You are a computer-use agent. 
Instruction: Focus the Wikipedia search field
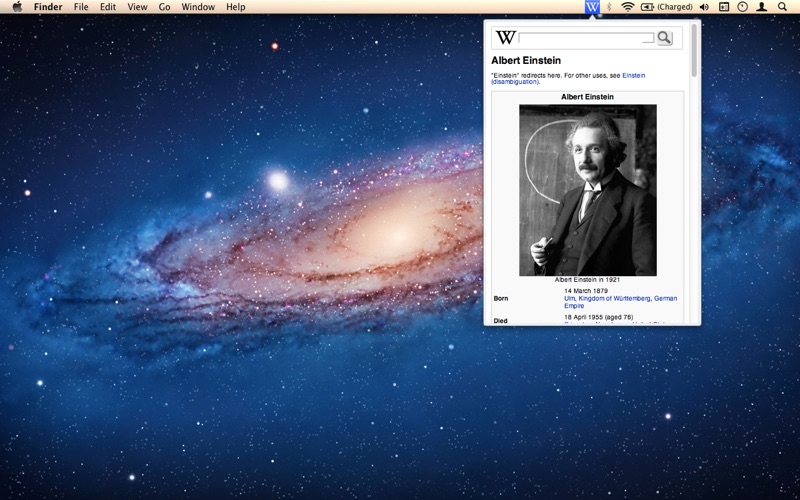click(x=586, y=38)
